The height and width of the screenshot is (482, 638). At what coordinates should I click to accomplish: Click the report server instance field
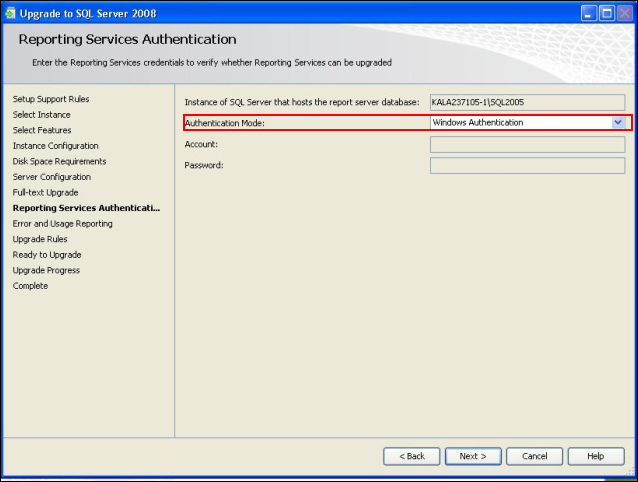(x=527, y=102)
